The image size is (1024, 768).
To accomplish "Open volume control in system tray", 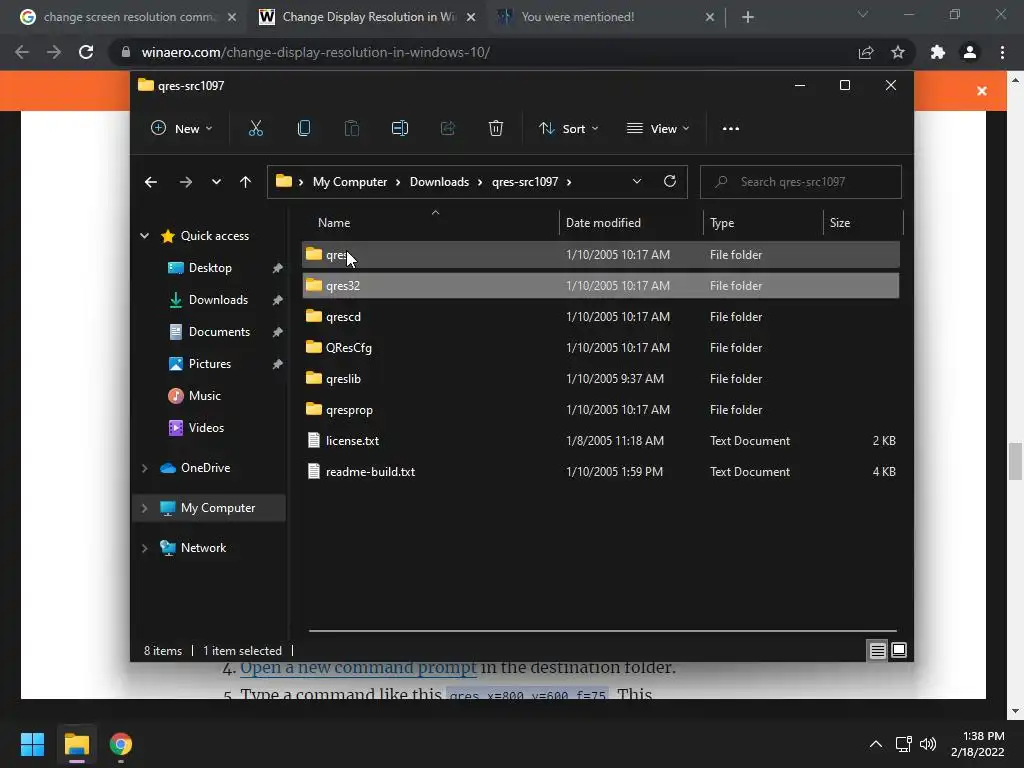I will click(x=927, y=744).
